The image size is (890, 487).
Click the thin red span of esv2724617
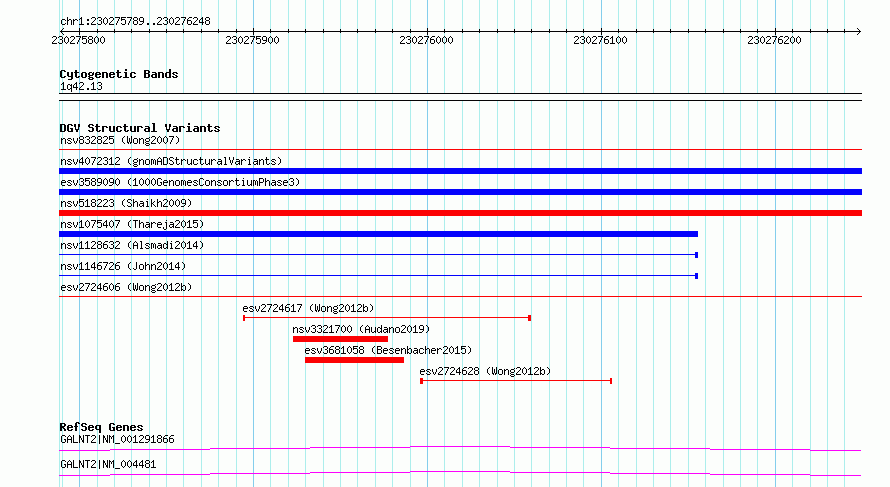click(x=387, y=318)
